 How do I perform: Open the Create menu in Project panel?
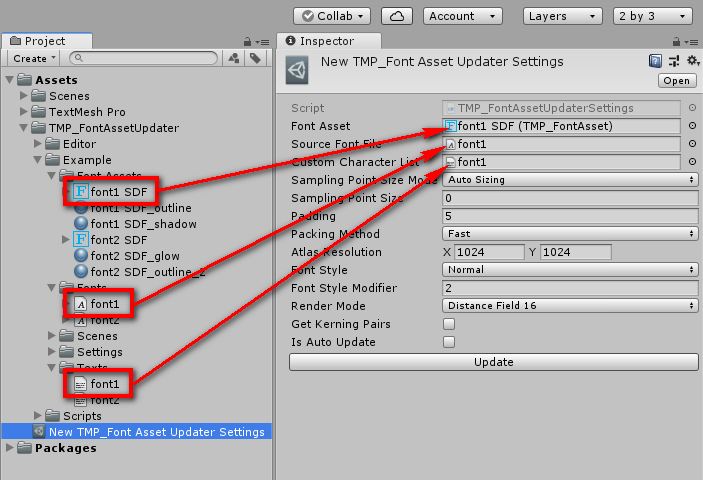point(34,59)
